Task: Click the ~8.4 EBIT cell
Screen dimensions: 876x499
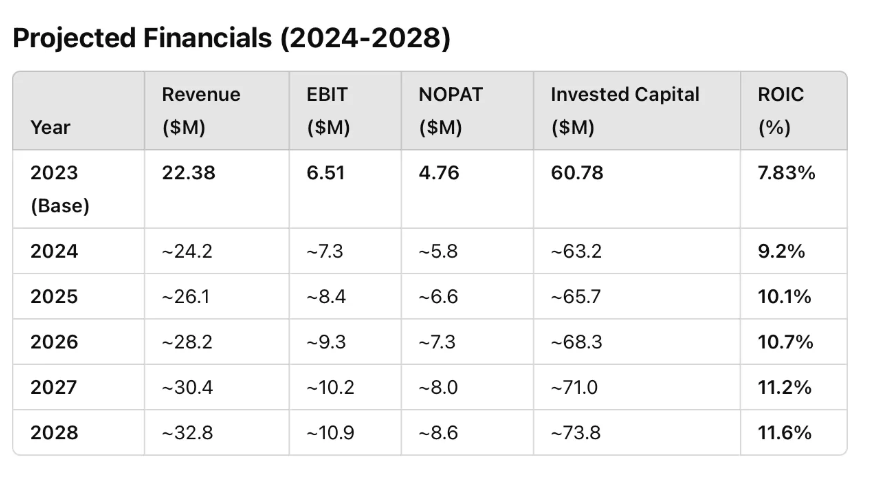Action: point(326,297)
